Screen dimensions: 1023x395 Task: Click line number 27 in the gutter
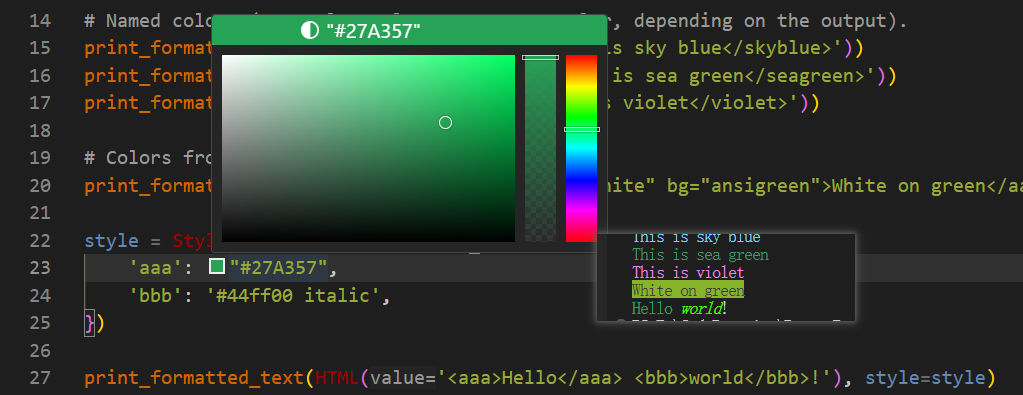pyautogui.click(x=40, y=378)
